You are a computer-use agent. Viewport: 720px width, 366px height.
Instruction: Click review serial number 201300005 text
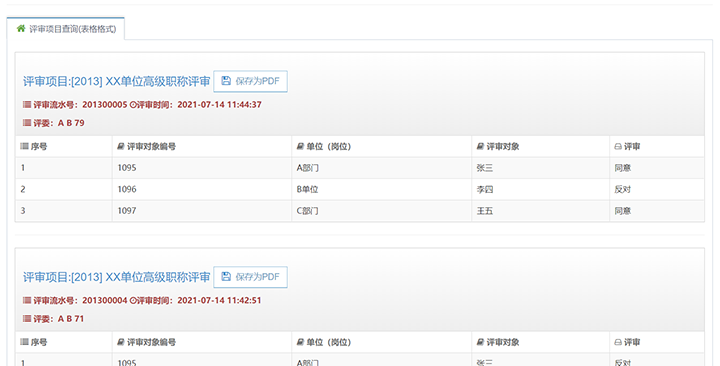click(x=105, y=105)
